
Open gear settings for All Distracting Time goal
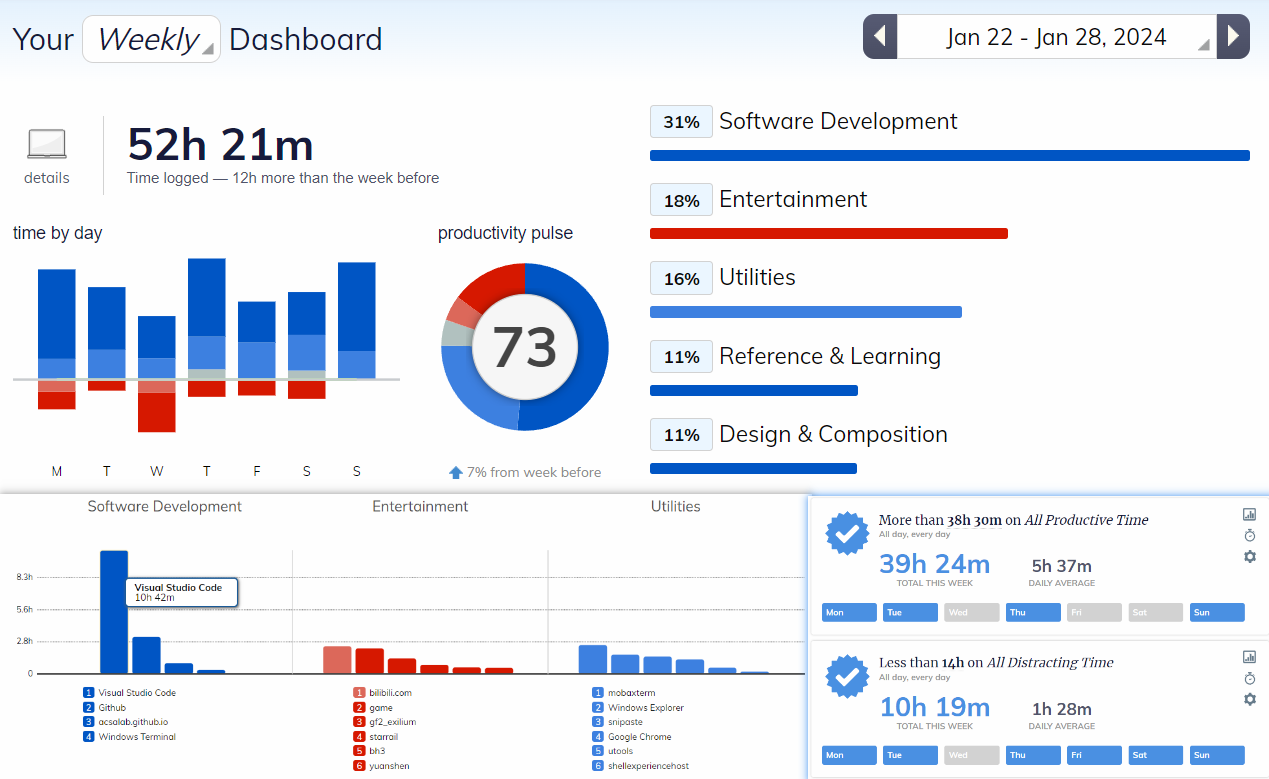coord(1249,699)
